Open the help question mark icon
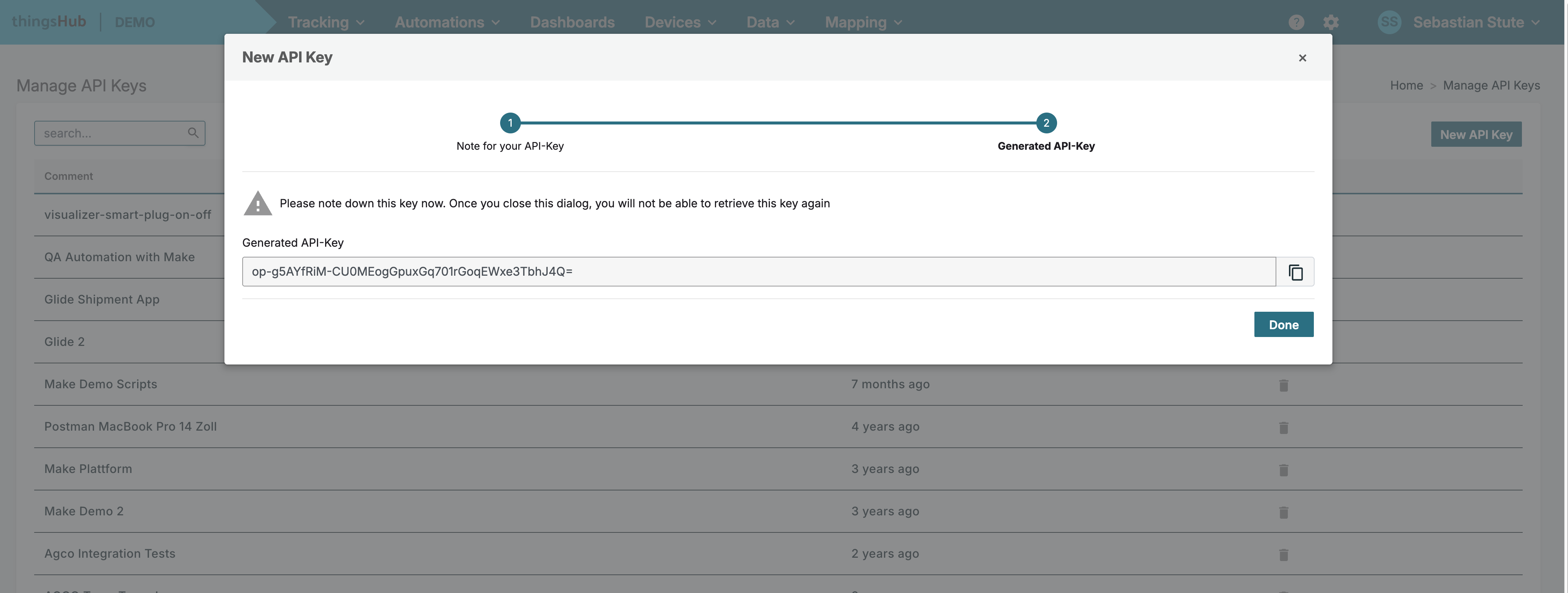This screenshot has height=593, width=1568. (x=1296, y=23)
